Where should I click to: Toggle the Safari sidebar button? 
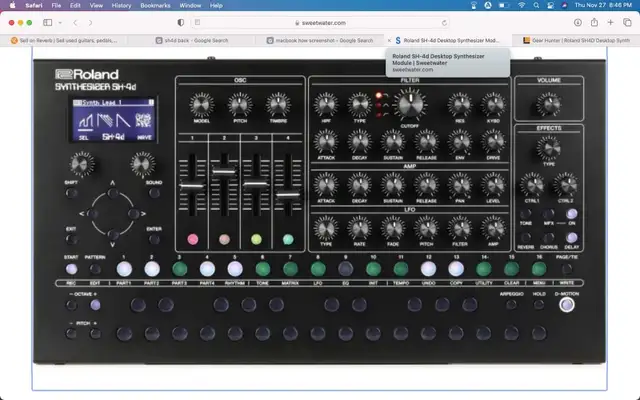[48, 22]
